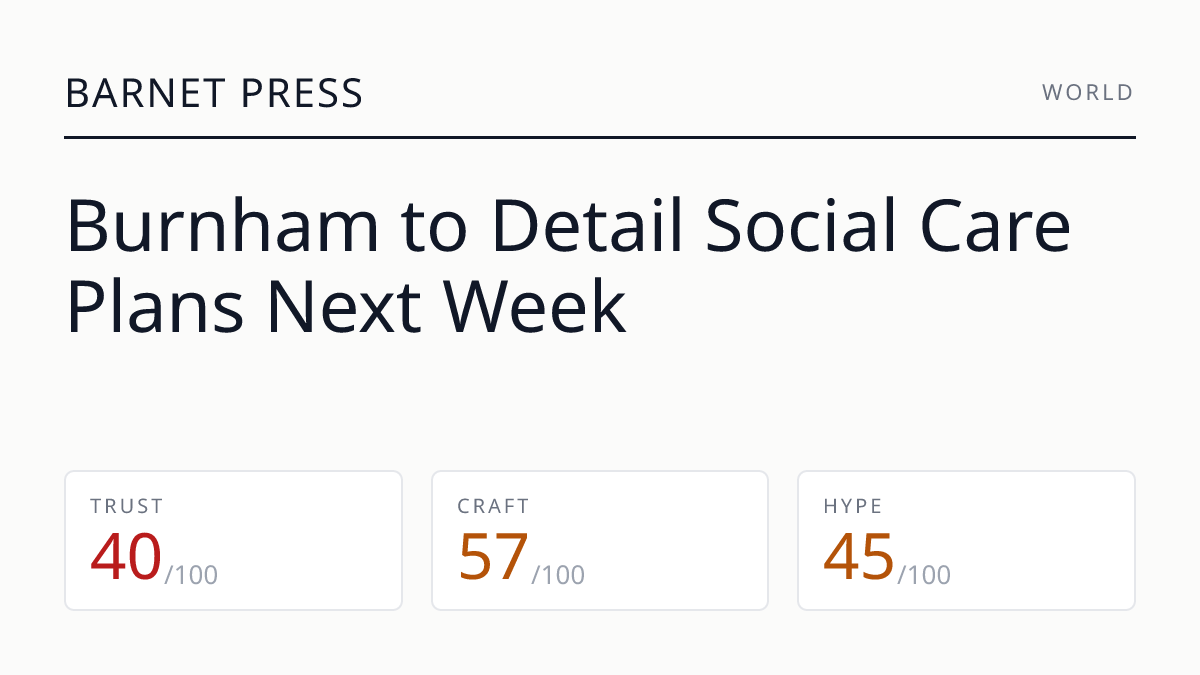Screen dimensions: 1200x675
Task: Open the WORLD section label
Action: [1088, 93]
